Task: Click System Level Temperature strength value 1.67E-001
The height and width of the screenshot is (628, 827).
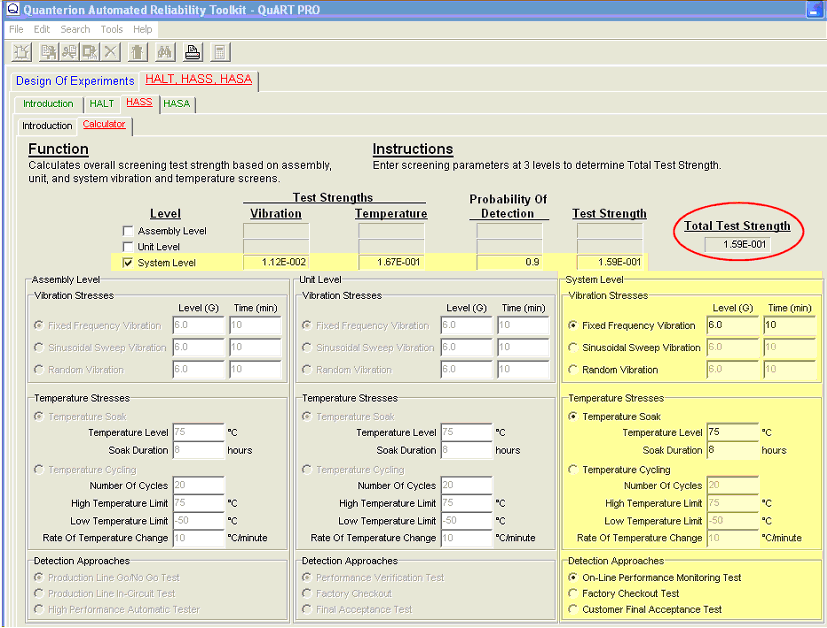Action: coord(391,262)
